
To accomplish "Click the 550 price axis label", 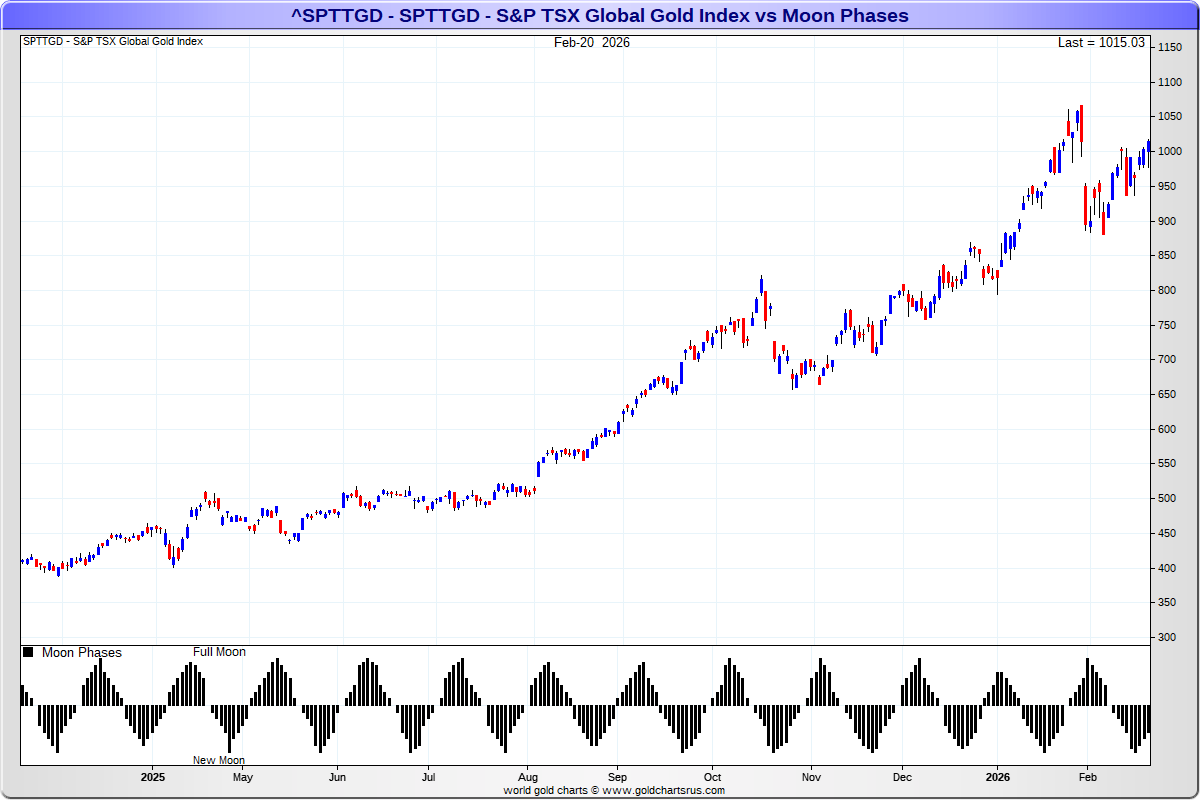I will point(1167,464).
